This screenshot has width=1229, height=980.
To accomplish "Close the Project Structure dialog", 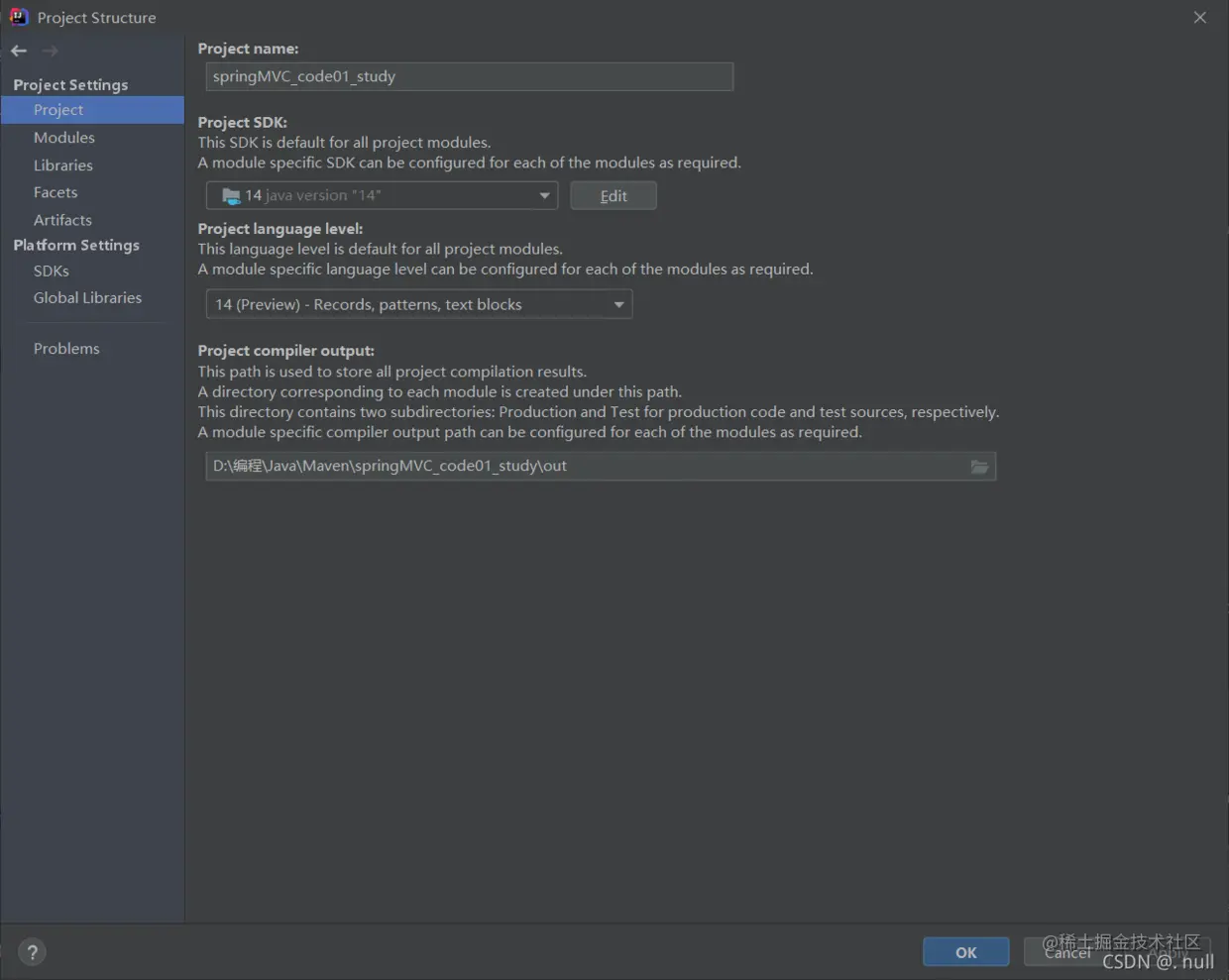I will pos(1199,17).
